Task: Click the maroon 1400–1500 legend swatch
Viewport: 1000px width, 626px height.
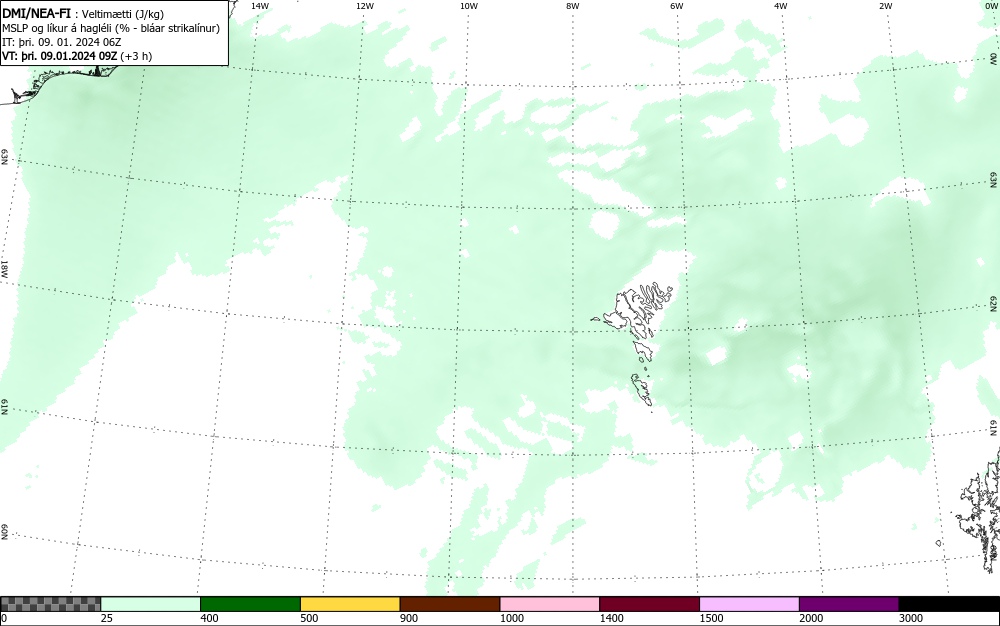Action: (x=649, y=604)
